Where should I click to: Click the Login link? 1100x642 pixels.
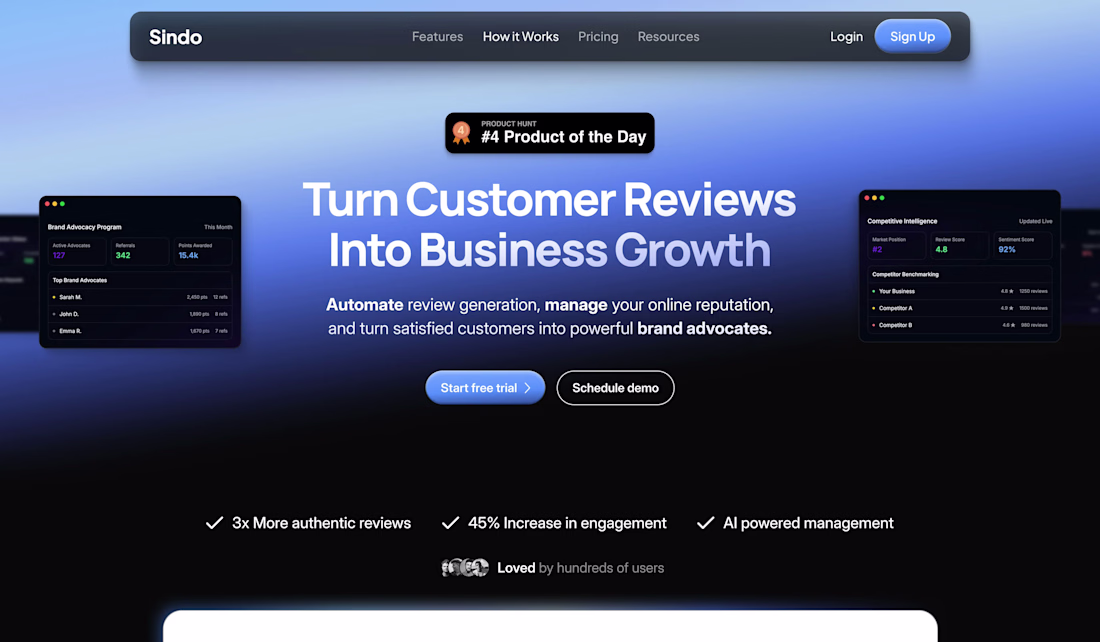point(846,36)
